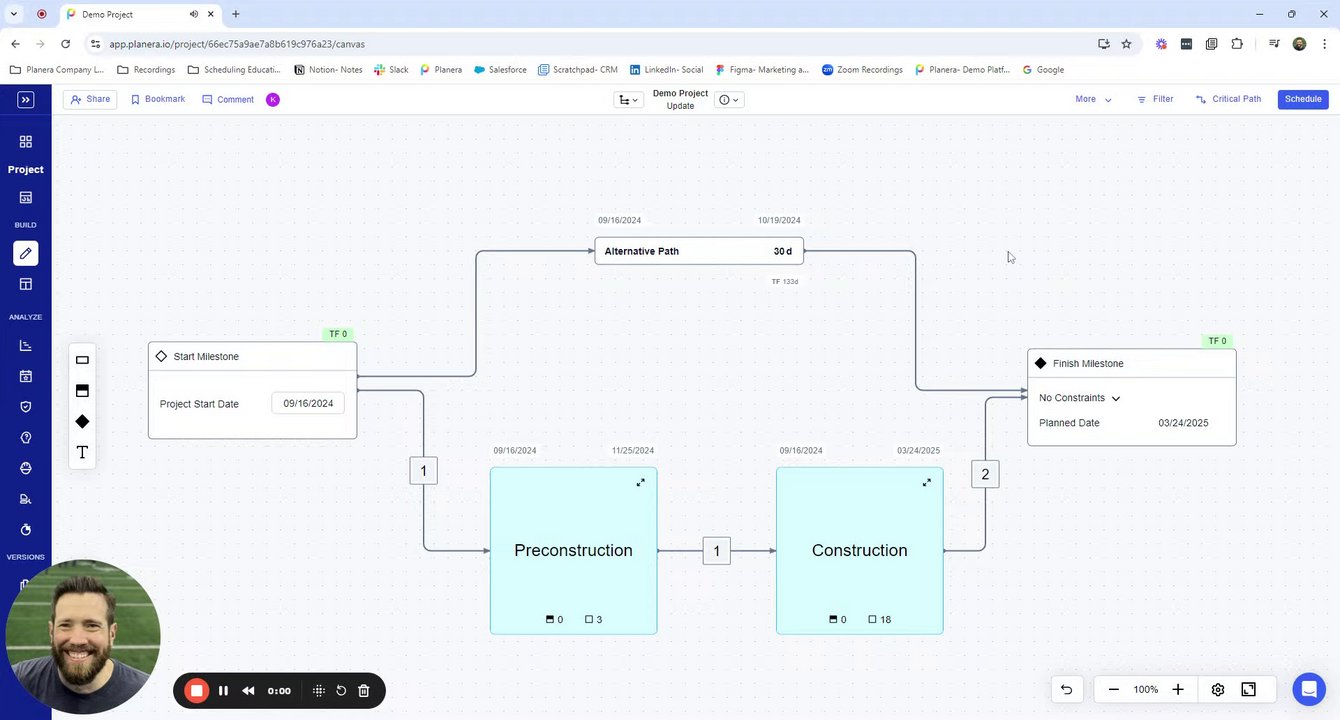The height and width of the screenshot is (720, 1340).
Task: Open the dashboard grid icon in sidebar
Action: [x=26, y=142]
